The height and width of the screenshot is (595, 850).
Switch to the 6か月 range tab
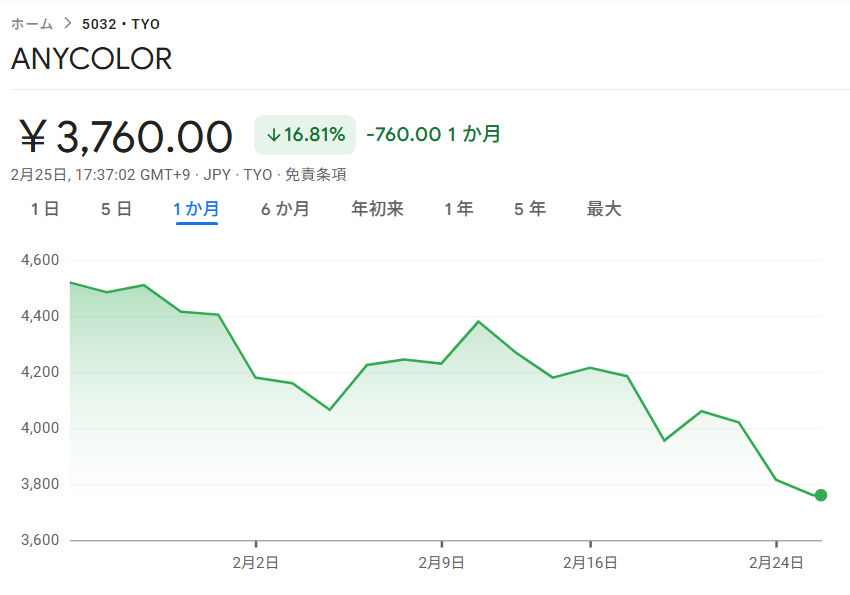click(x=285, y=209)
